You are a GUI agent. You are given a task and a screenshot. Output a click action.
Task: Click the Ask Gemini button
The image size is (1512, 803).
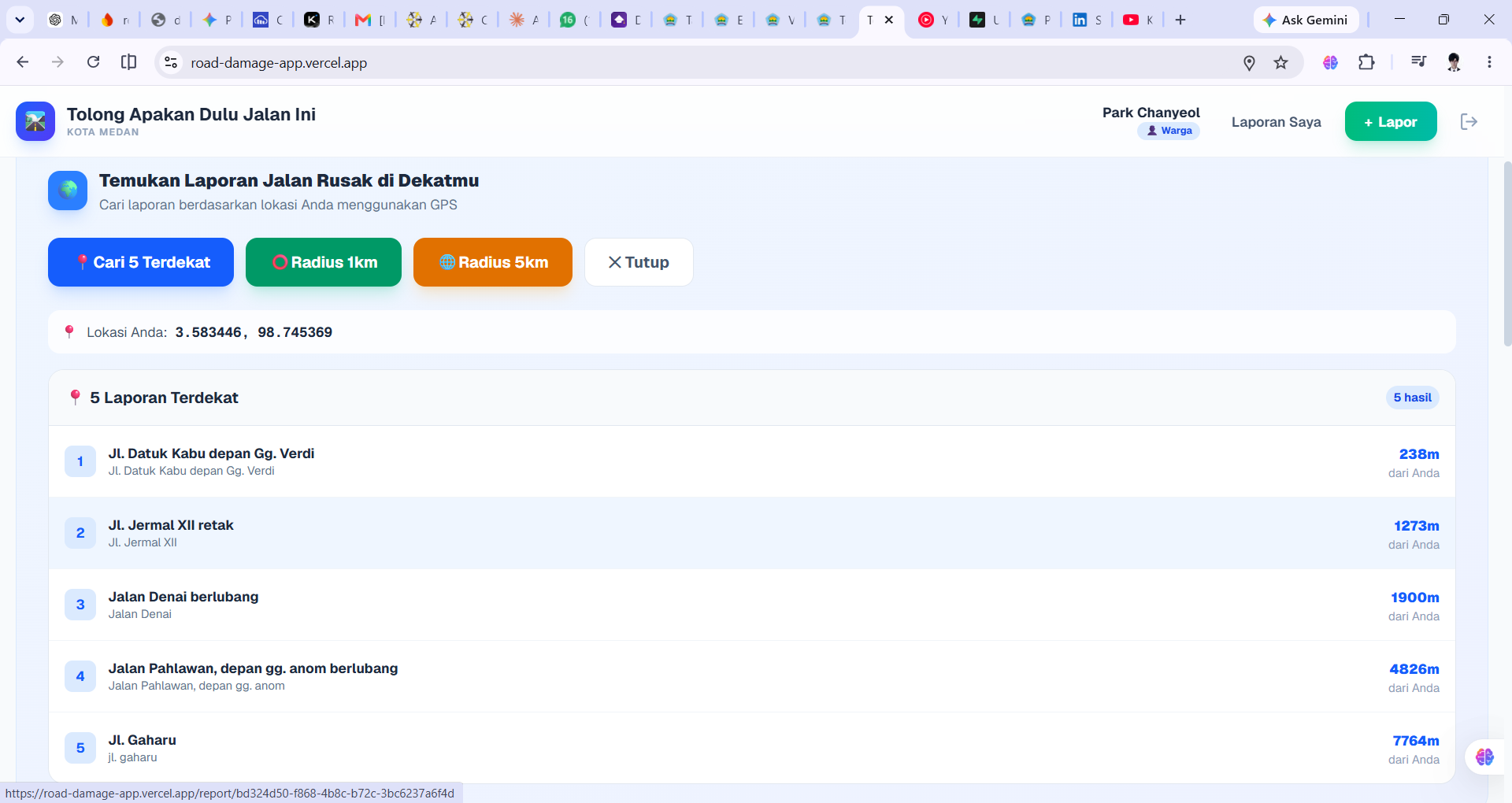tap(1306, 20)
